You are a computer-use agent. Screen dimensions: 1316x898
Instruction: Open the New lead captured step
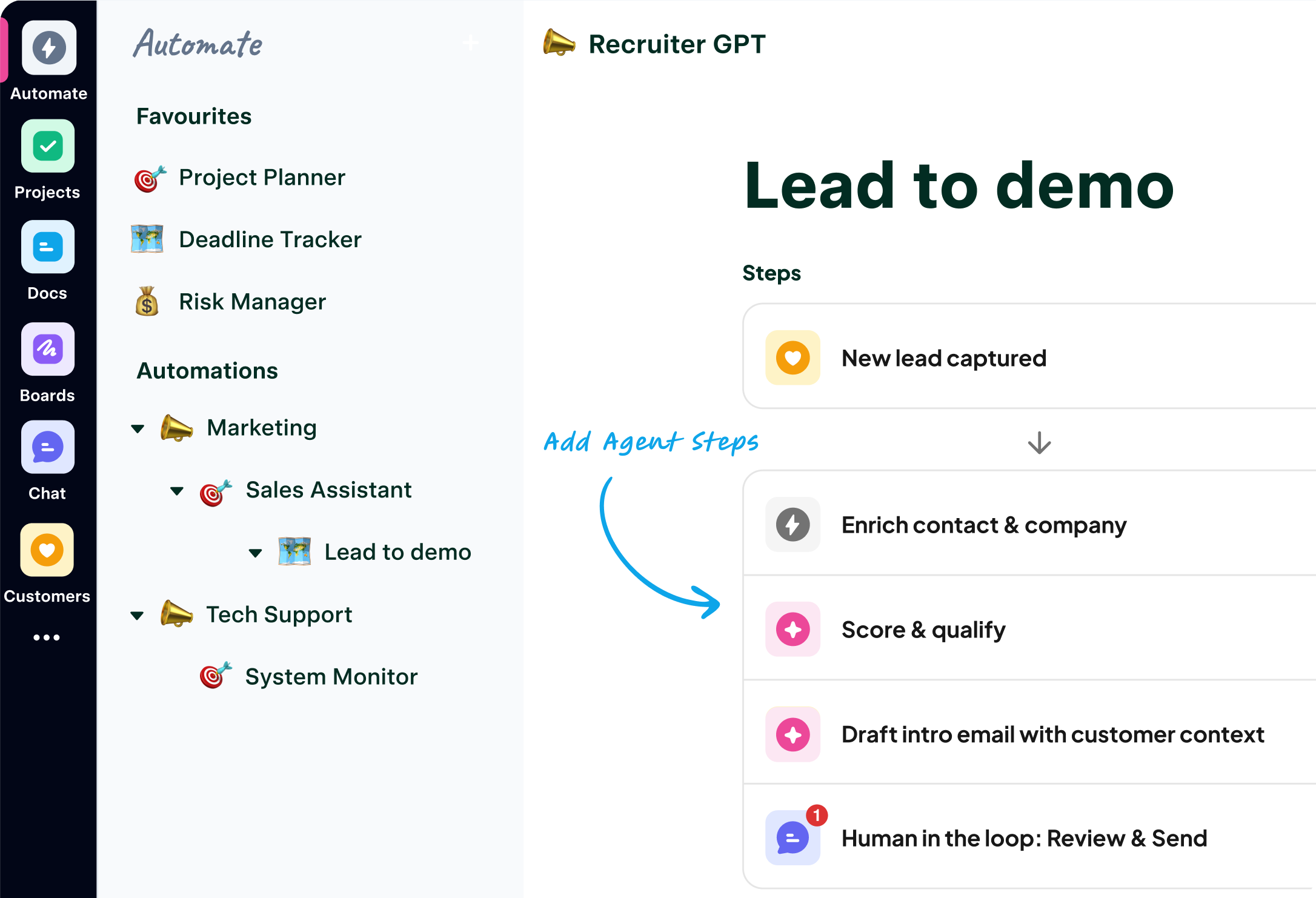click(x=943, y=358)
